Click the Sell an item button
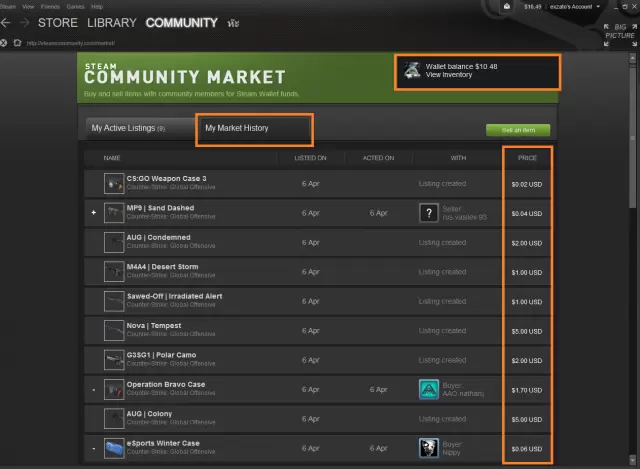 coord(518,130)
